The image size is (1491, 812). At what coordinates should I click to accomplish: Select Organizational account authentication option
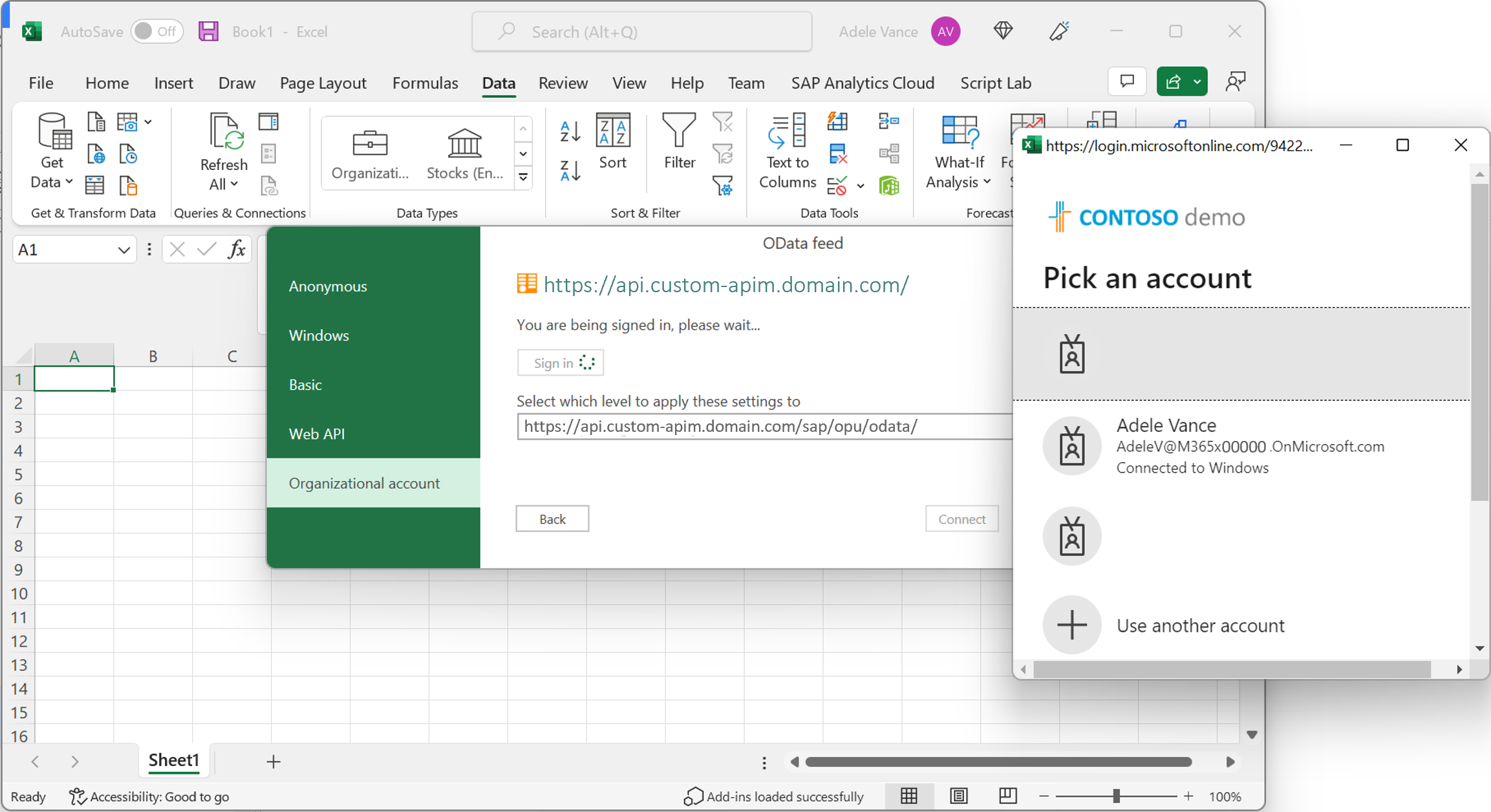pyautogui.click(x=364, y=483)
